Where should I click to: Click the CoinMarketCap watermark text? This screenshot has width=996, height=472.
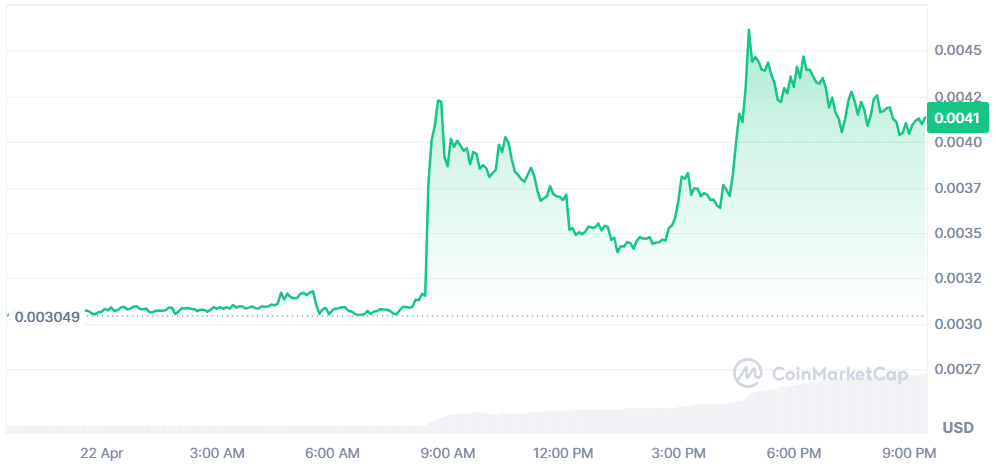[840, 374]
